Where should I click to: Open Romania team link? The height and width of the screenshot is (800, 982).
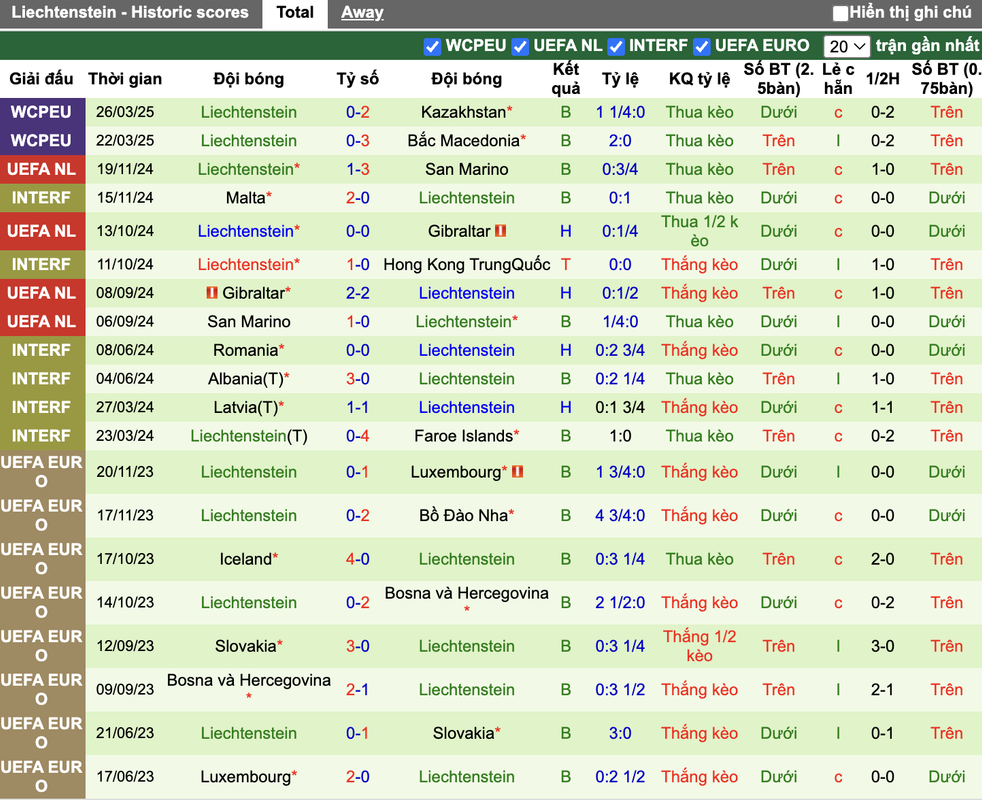pos(246,350)
